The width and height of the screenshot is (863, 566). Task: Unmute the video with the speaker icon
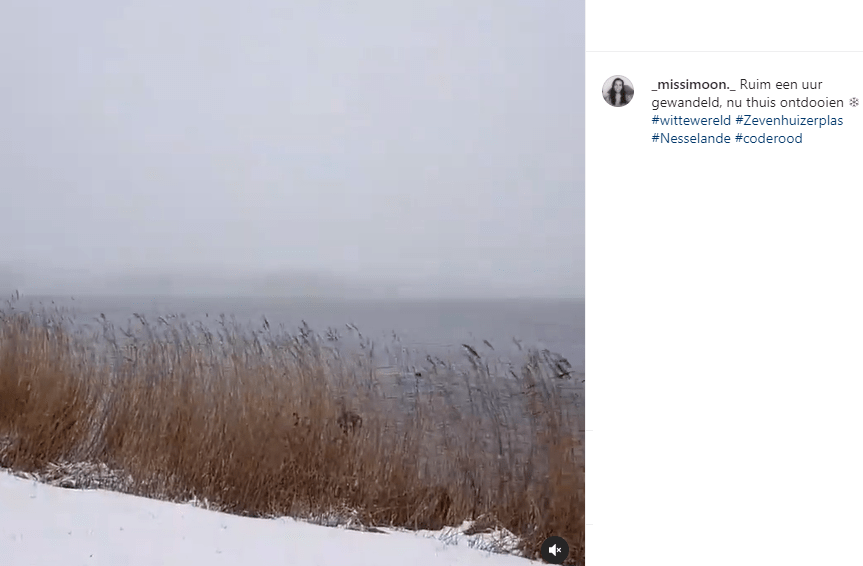coord(555,550)
